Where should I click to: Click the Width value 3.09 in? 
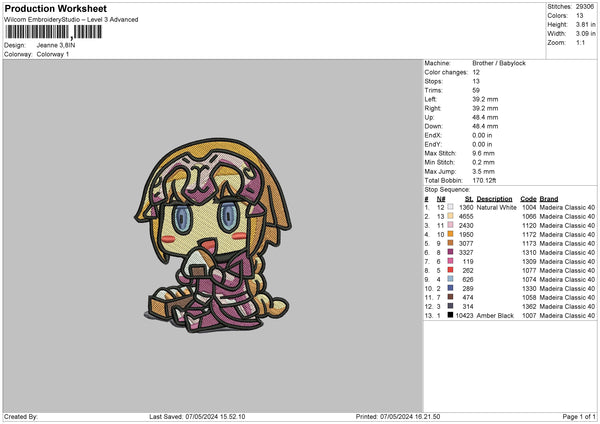pos(585,34)
